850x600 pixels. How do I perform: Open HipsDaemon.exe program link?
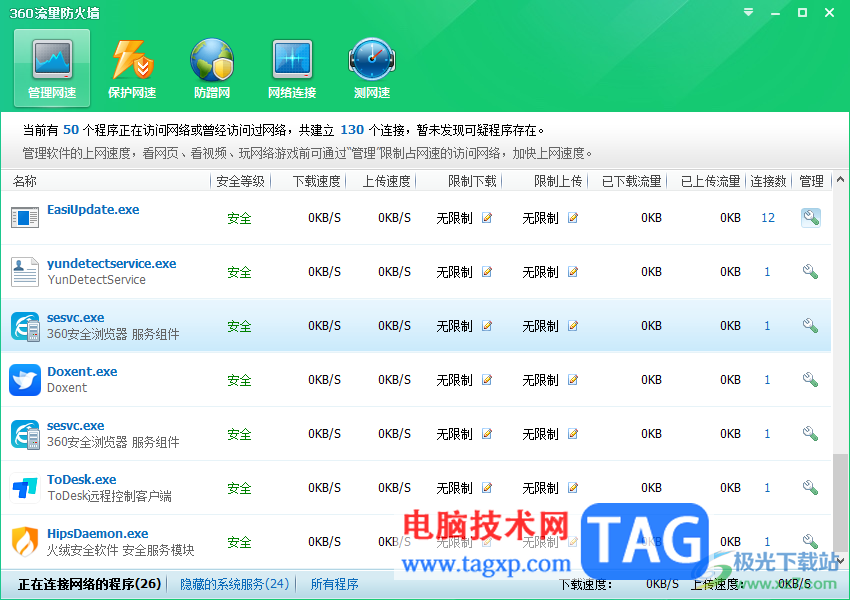[x=98, y=533]
